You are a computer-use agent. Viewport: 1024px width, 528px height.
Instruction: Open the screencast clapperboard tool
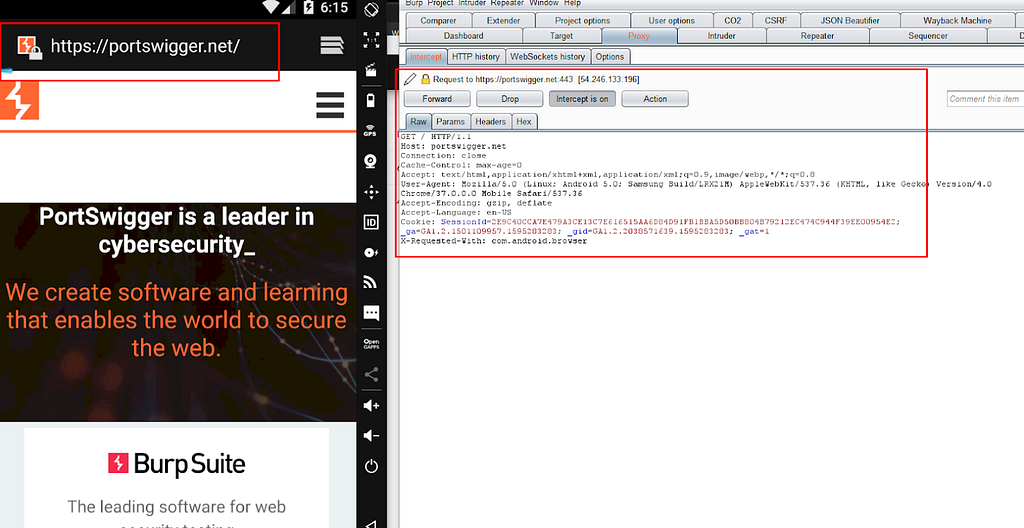pyautogui.click(x=371, y=70)
